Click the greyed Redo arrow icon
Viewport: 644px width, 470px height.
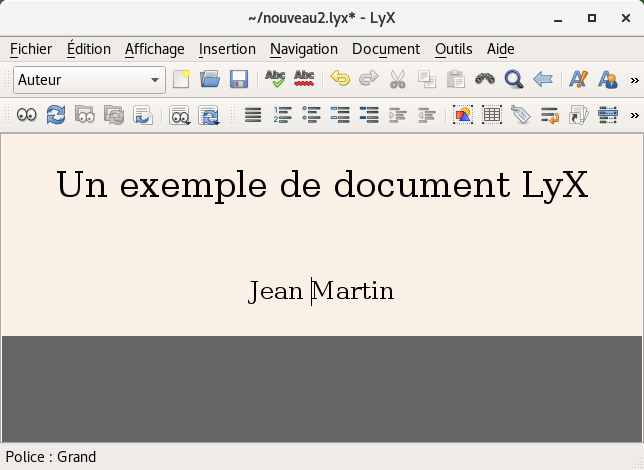click(x=368, y=79)
